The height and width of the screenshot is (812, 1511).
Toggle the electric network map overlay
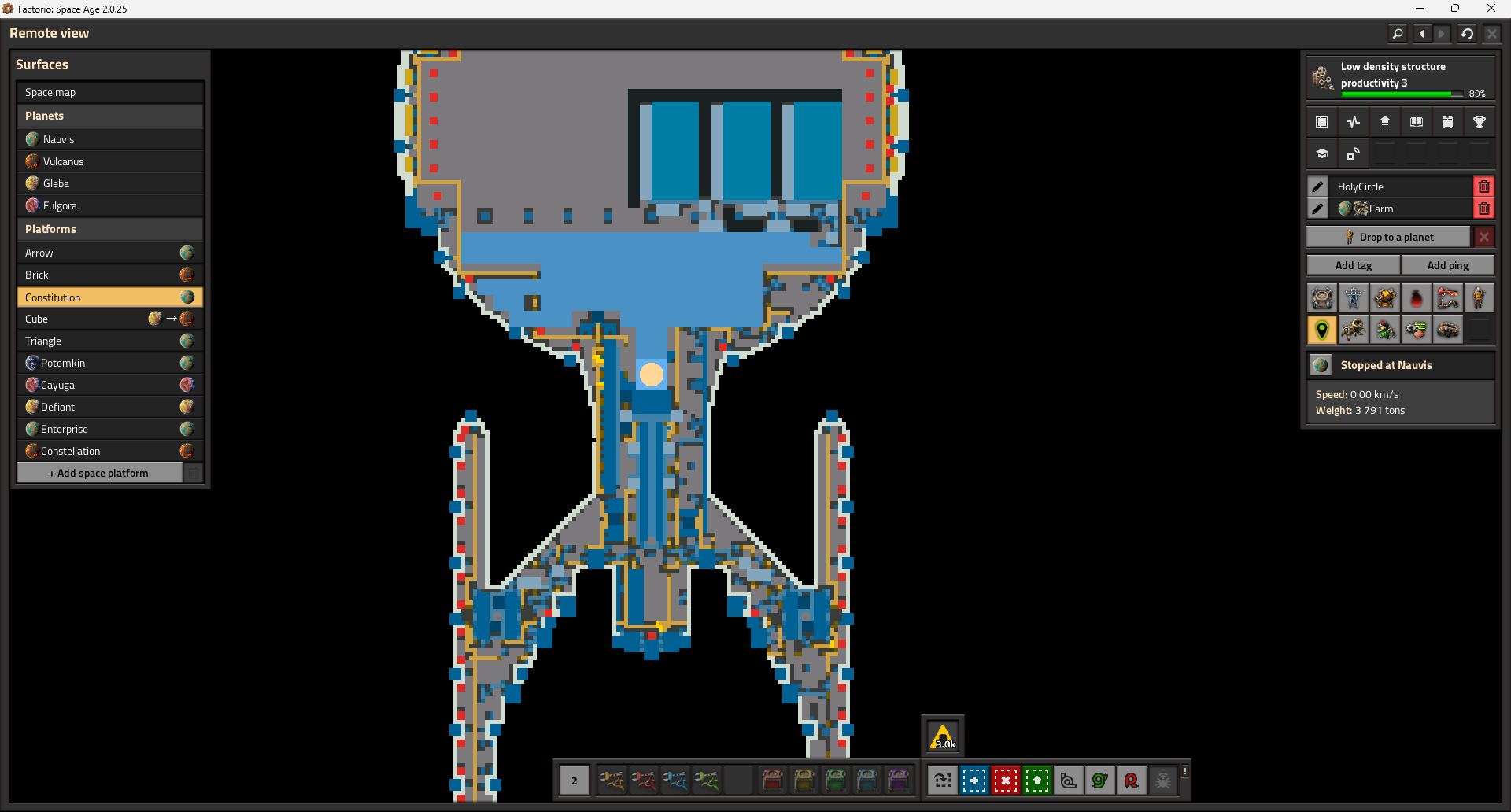(x=1353, y=298)
